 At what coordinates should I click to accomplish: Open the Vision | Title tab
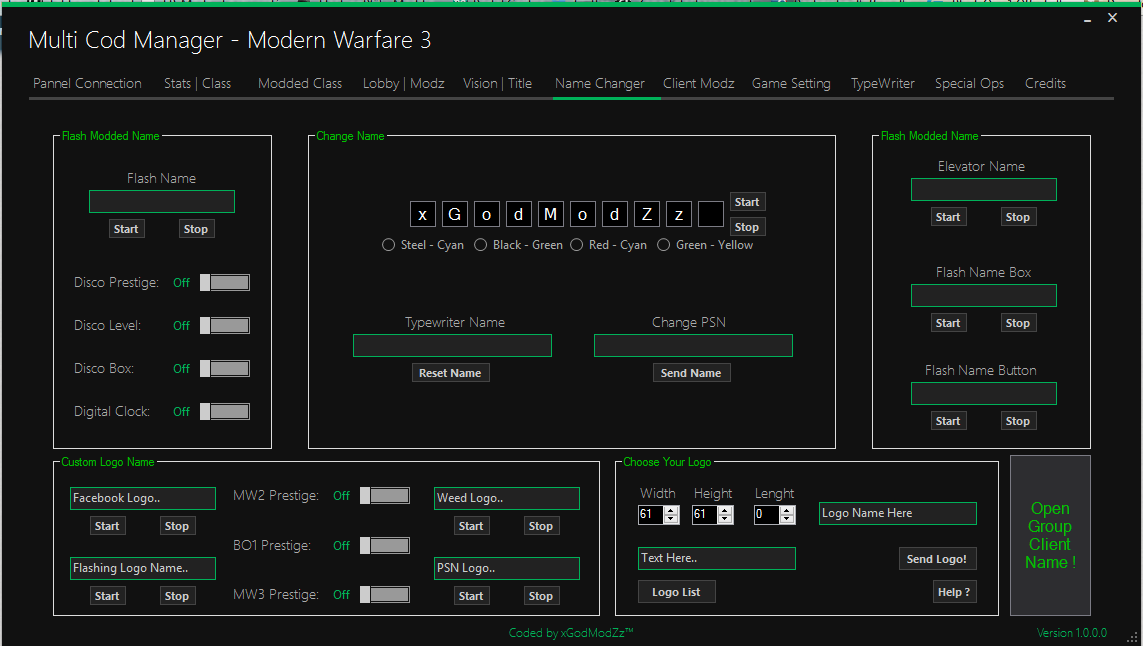click(x=497, y=83)
